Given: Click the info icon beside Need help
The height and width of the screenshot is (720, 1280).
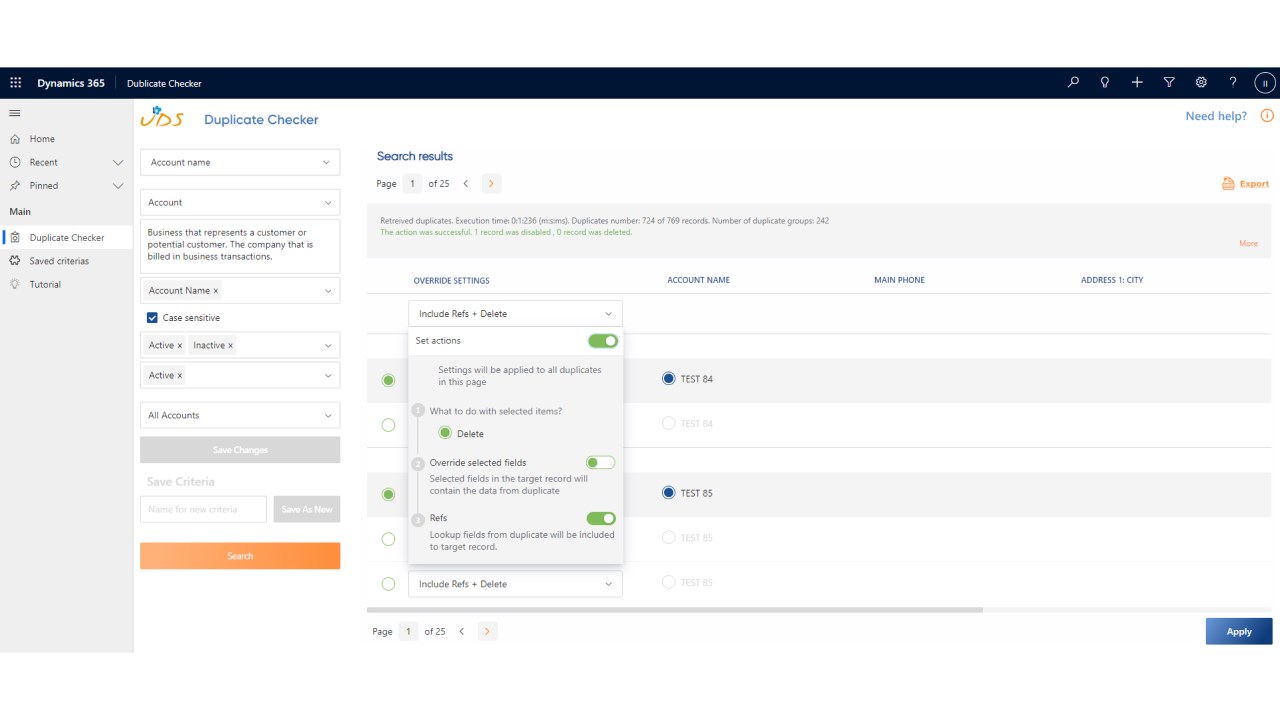Looking at the screenshot, I should pos(1267,116).
